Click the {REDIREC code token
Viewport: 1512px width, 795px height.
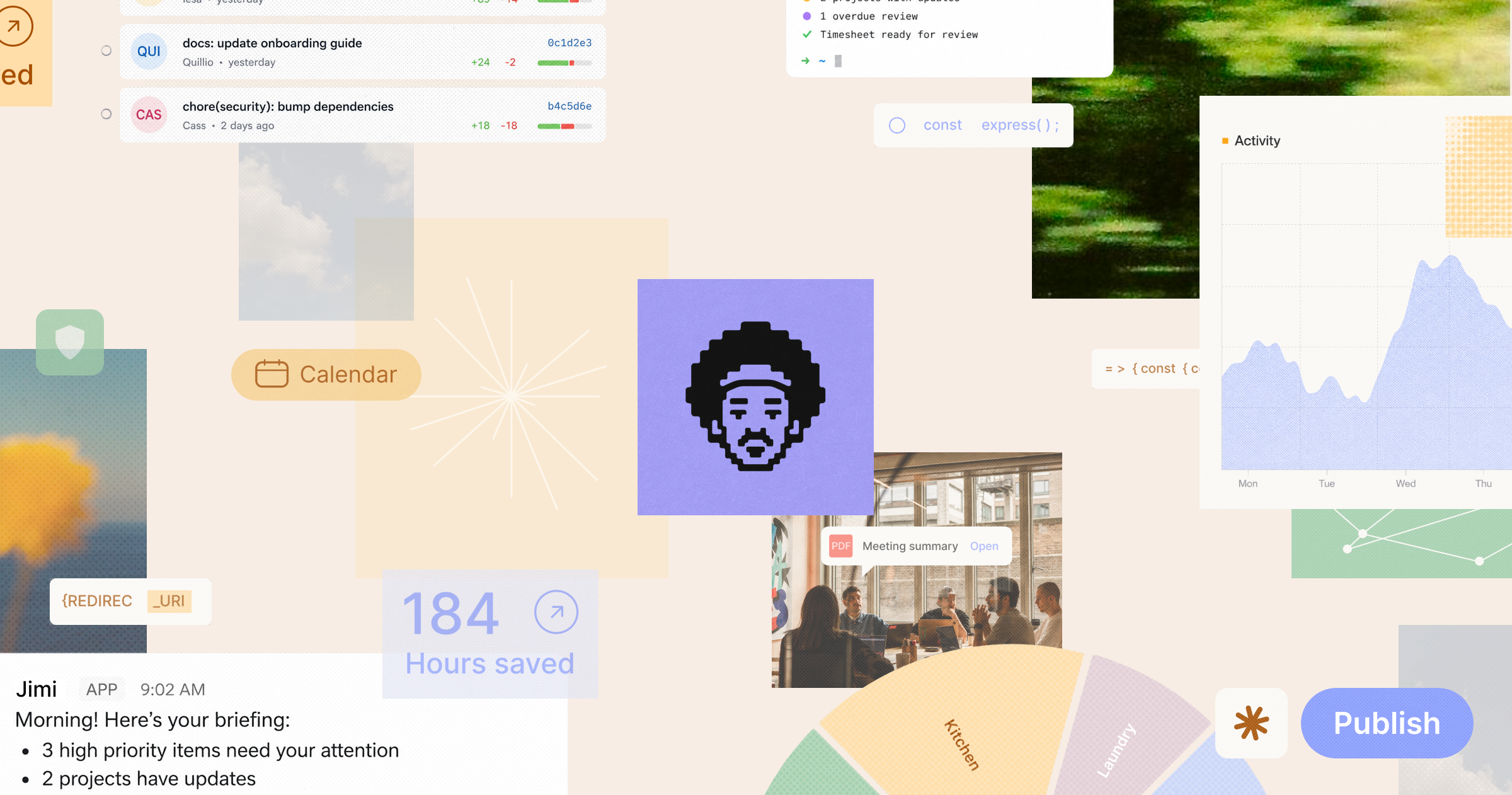coord(97,601)
